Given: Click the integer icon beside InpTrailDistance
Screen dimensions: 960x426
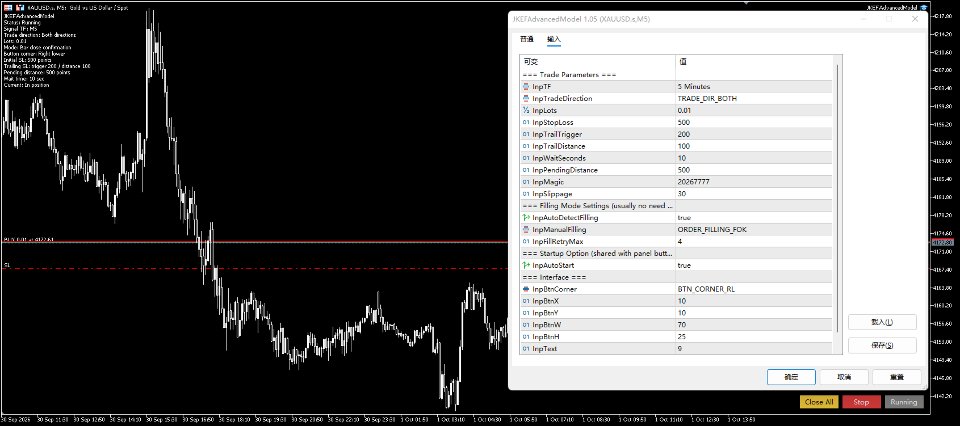Looking at the screenshot, I should click(526, 146).
